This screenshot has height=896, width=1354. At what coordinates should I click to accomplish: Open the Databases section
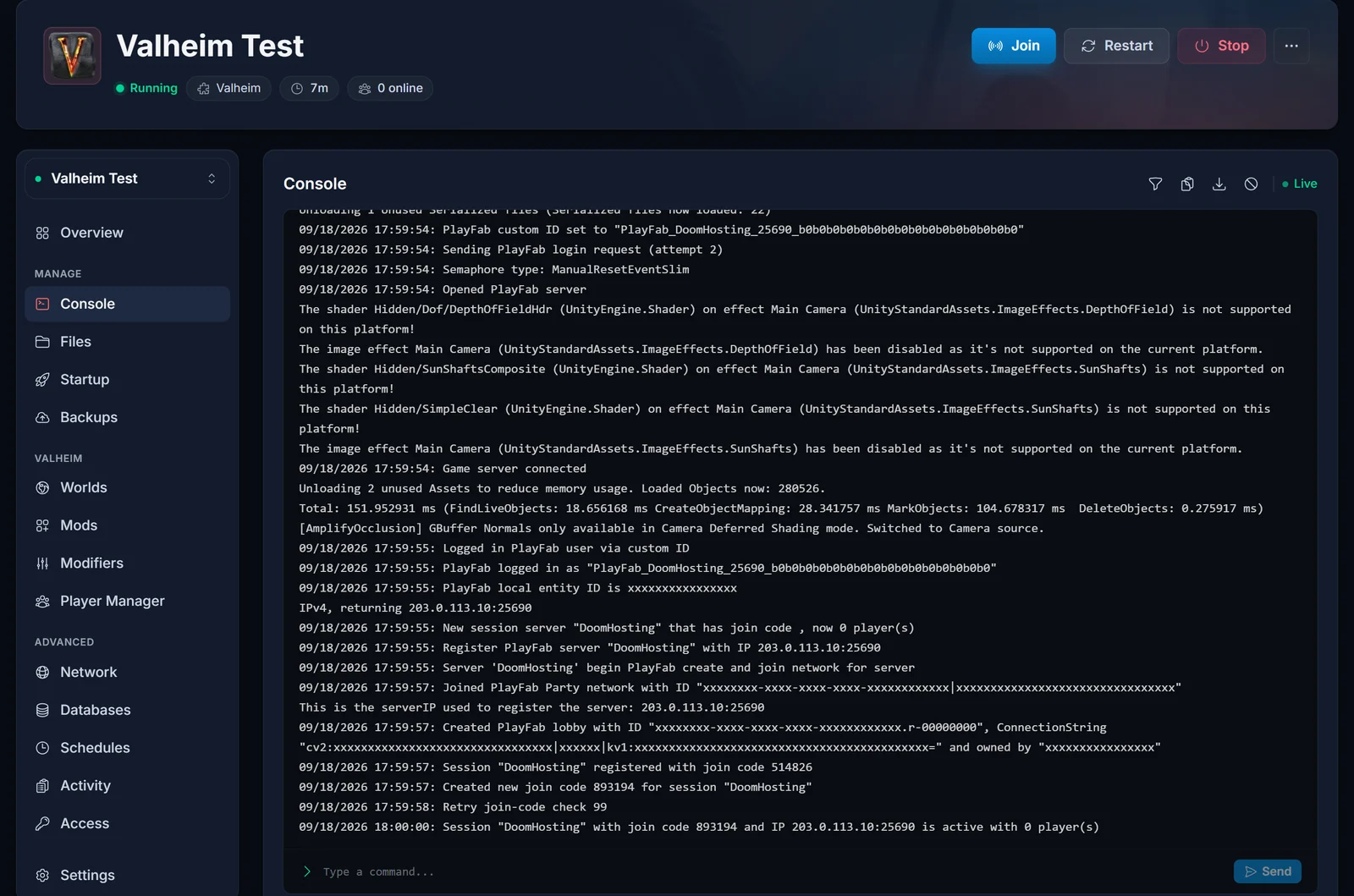tap(127, 710)
